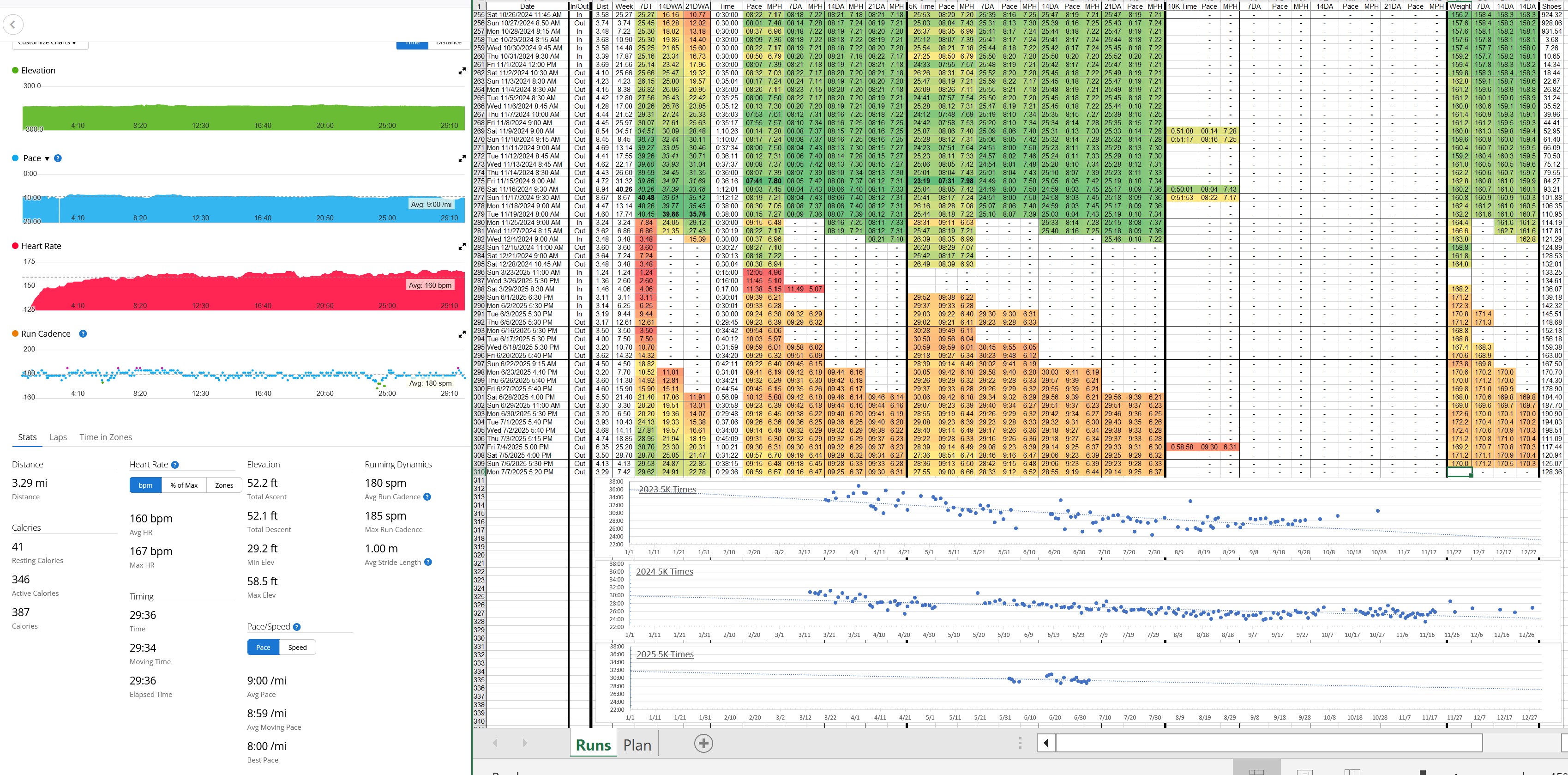Click the 2024 5K Times chart title

(x=665, y=571)
